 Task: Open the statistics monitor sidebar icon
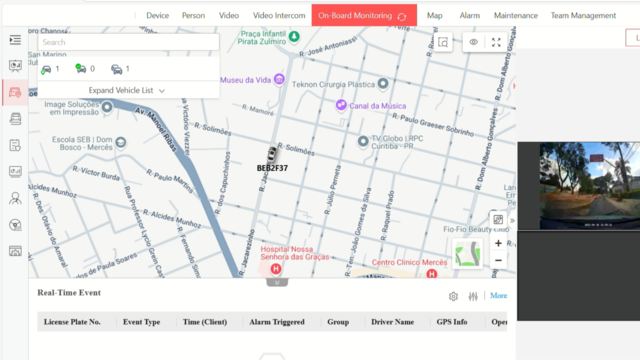[x=15, y=171]
